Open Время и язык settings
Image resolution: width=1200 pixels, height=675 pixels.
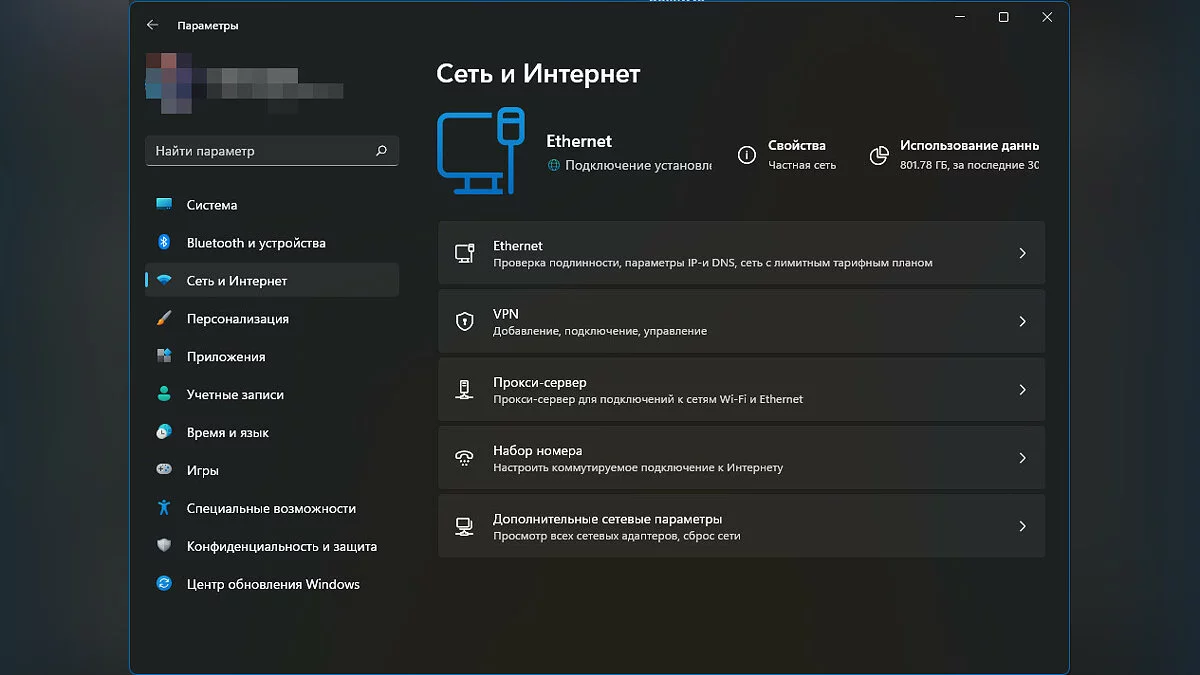click(x=272, y=433)
